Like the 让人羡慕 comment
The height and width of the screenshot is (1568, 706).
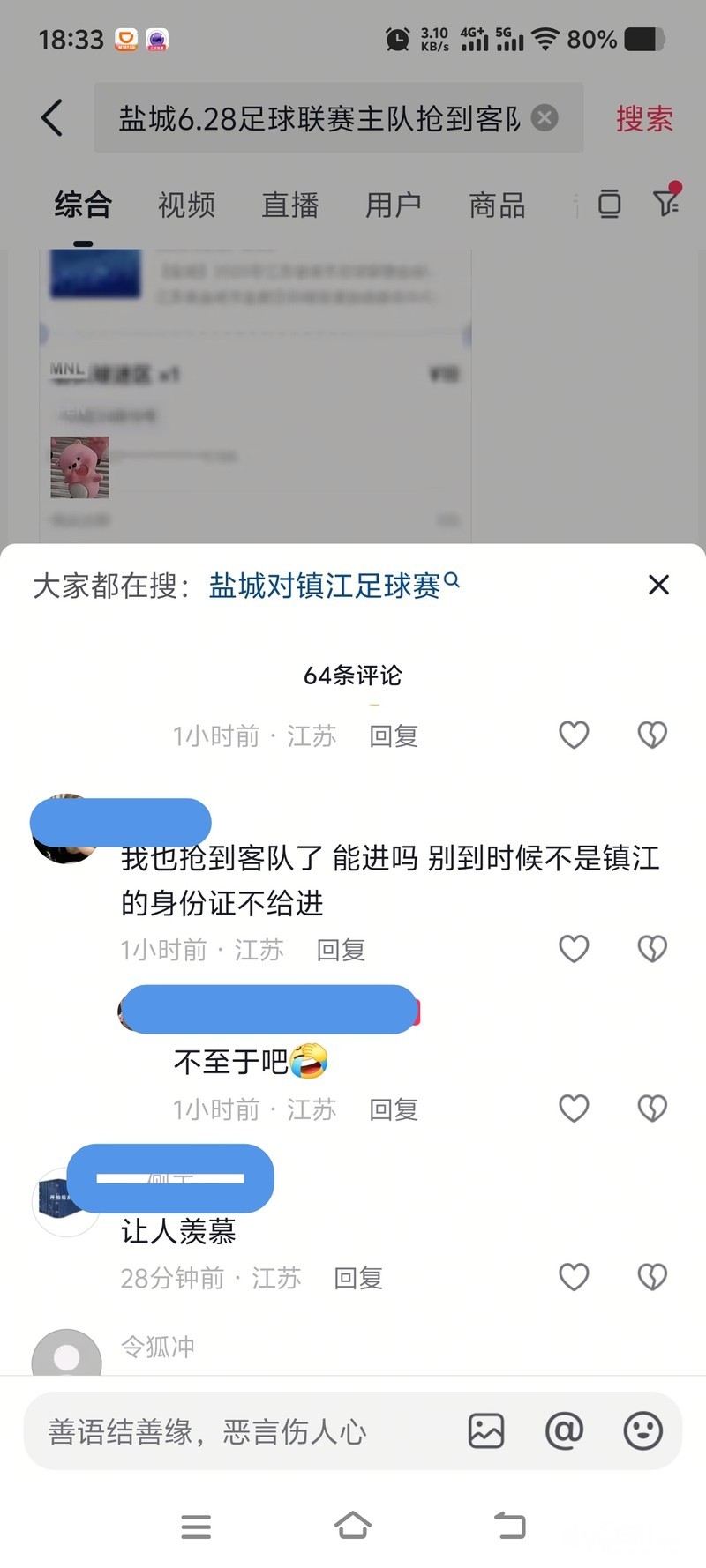pos(574,1277)
